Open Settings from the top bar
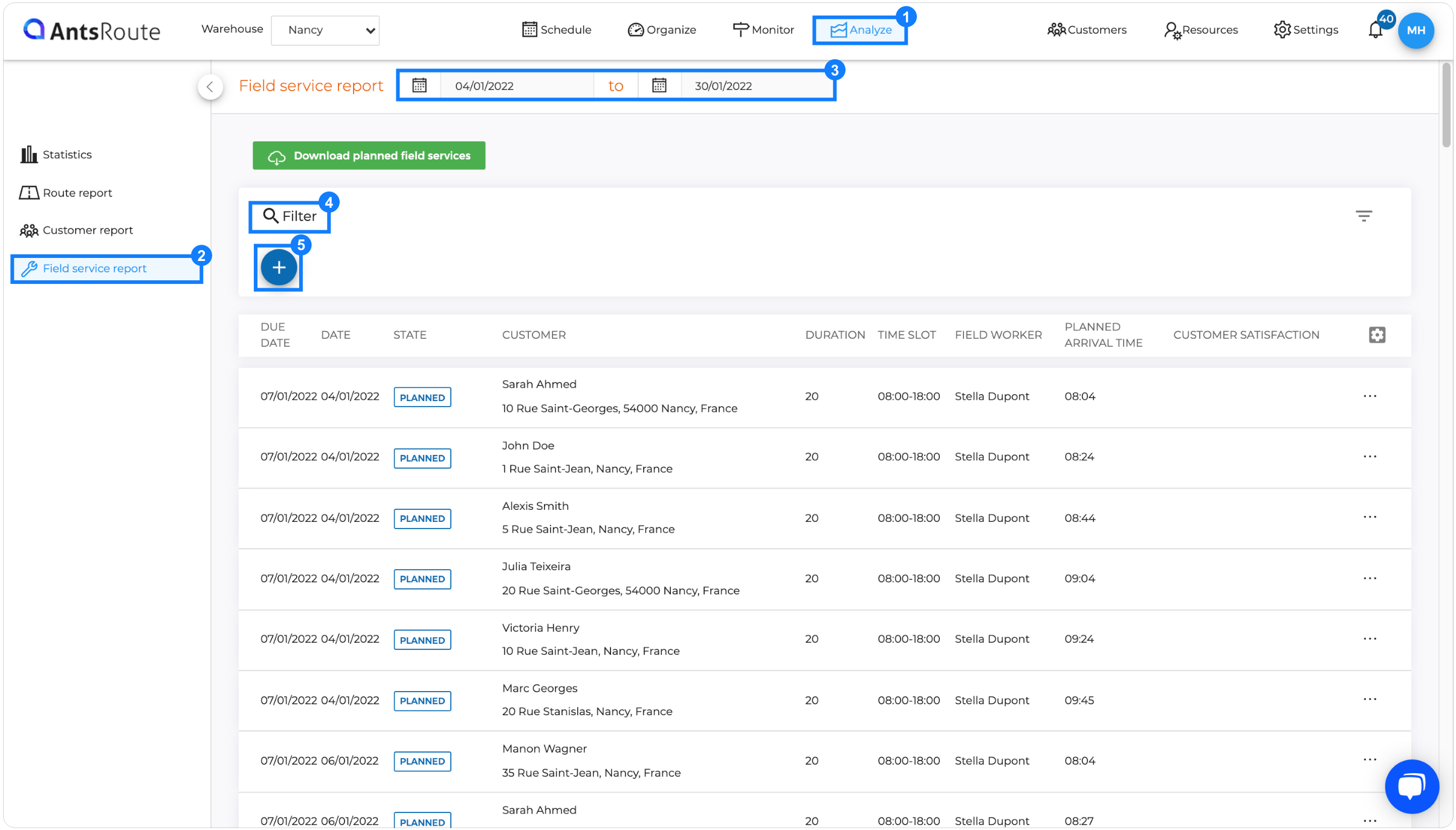 click(1306, 30)
